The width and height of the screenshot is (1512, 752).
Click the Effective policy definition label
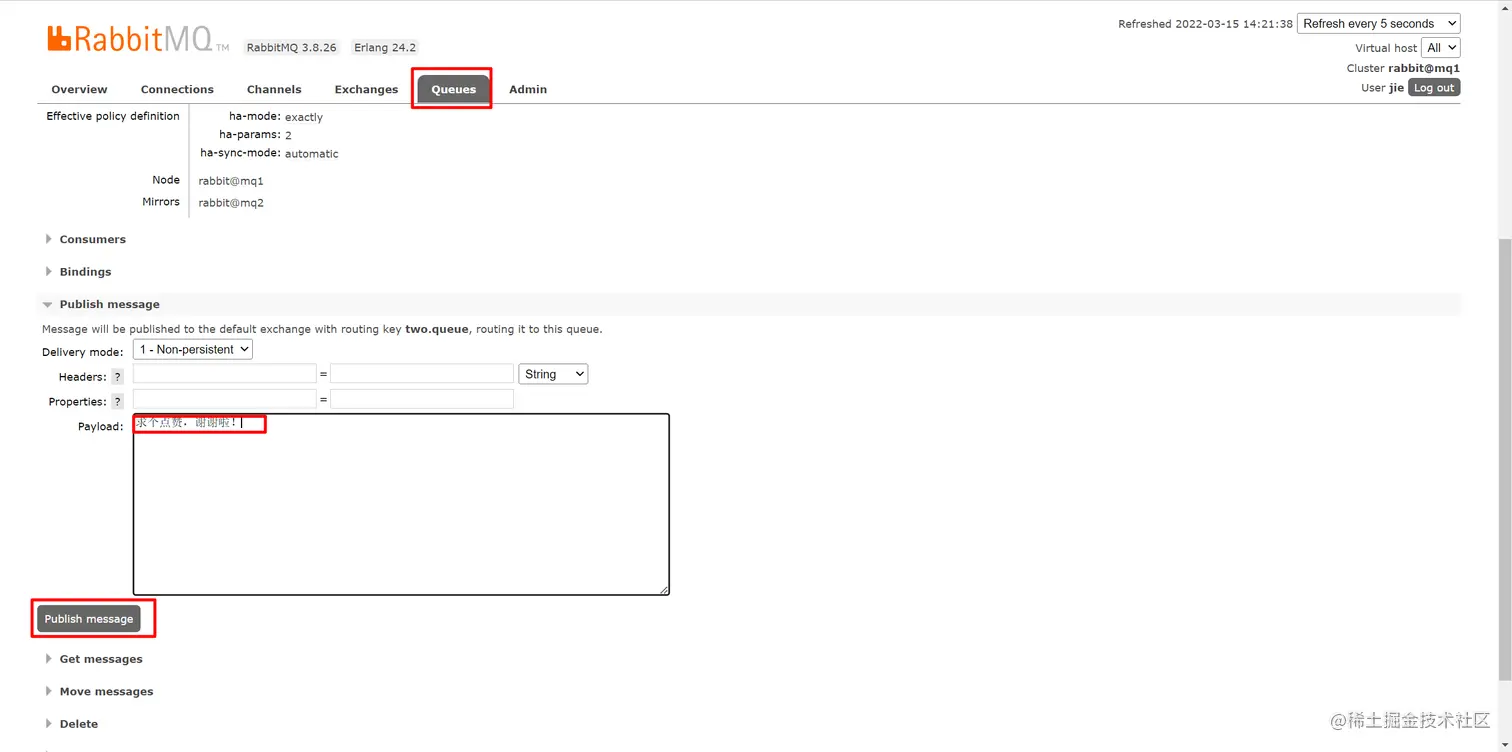[x=113, y=116]
